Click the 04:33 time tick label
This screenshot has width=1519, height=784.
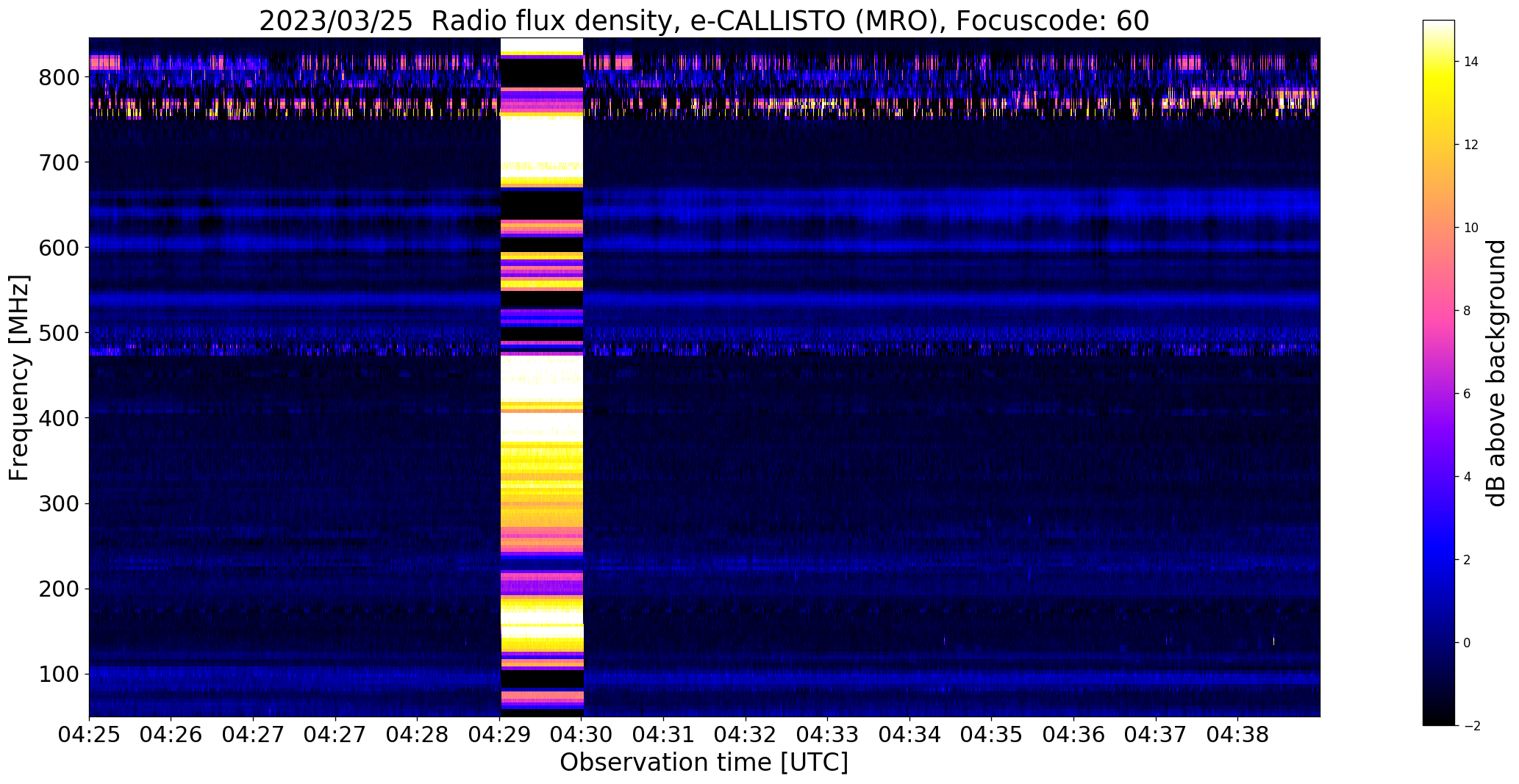pos(828,735)
